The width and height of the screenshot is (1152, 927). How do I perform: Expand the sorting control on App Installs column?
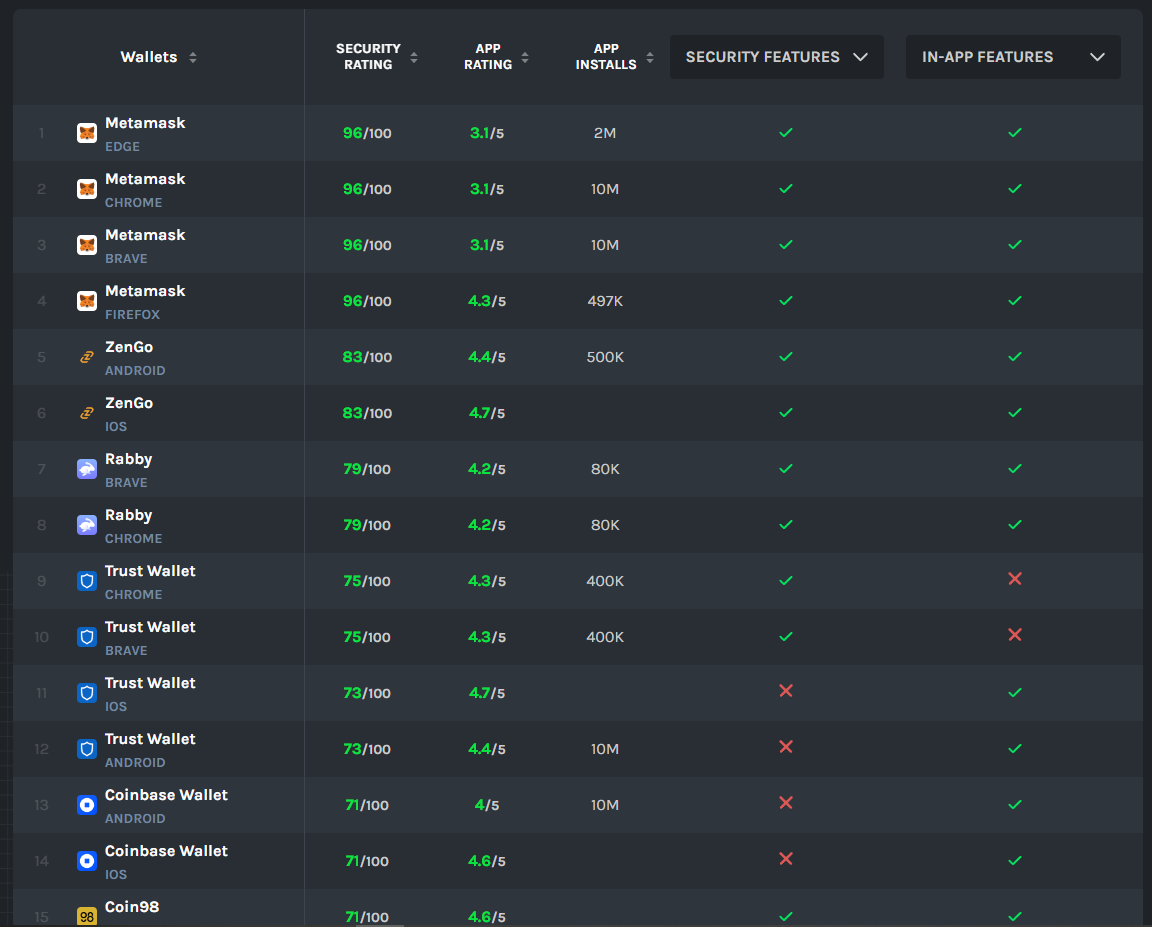click(650, 57)
